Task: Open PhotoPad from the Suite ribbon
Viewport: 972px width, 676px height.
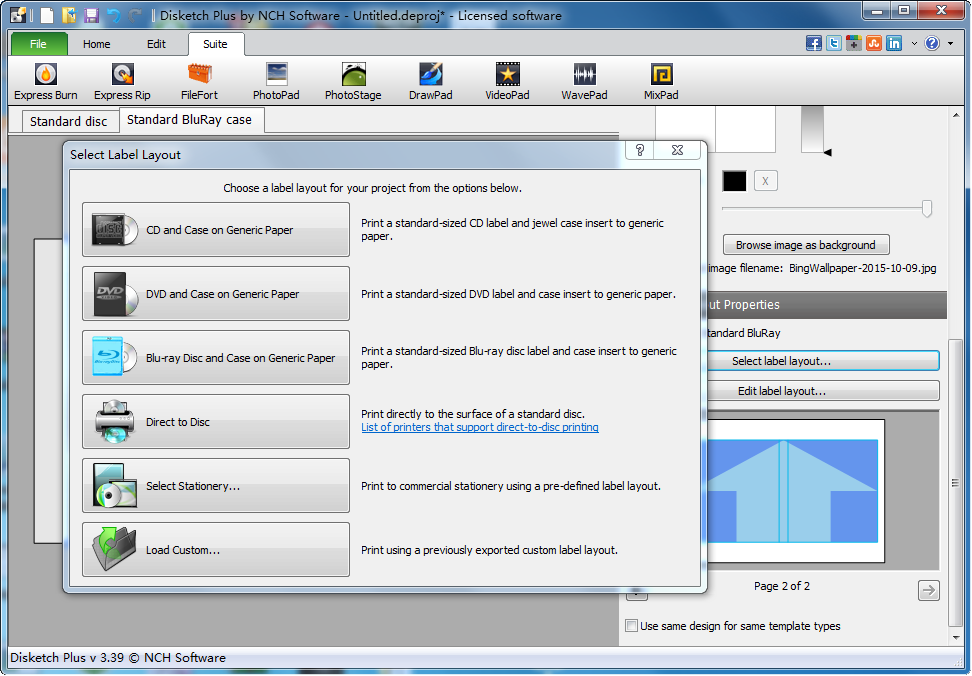Action: pos(275,80)
